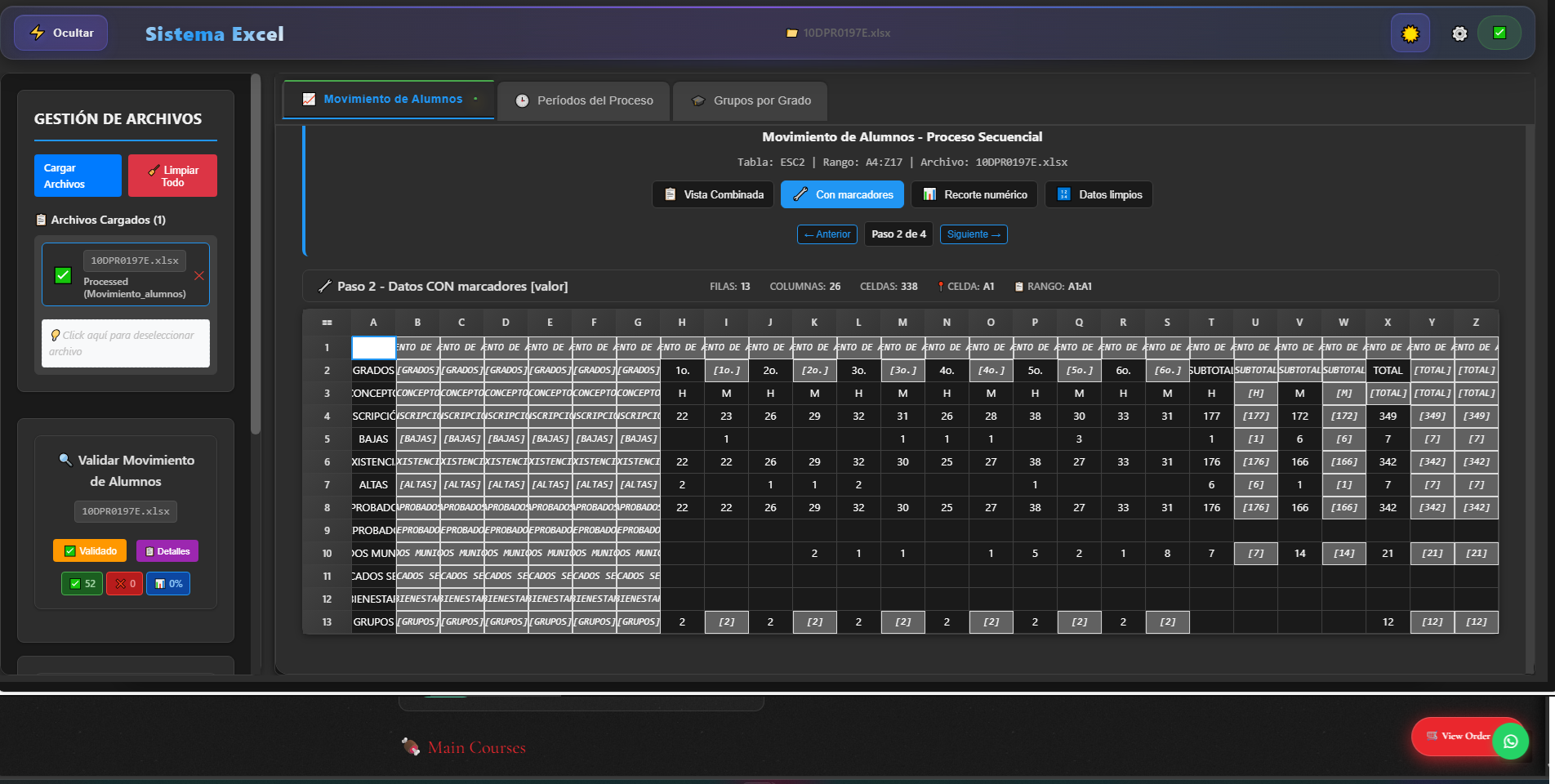Open Detalles of validation
This screenshot has height=784, width=1555.
point(167,551)
